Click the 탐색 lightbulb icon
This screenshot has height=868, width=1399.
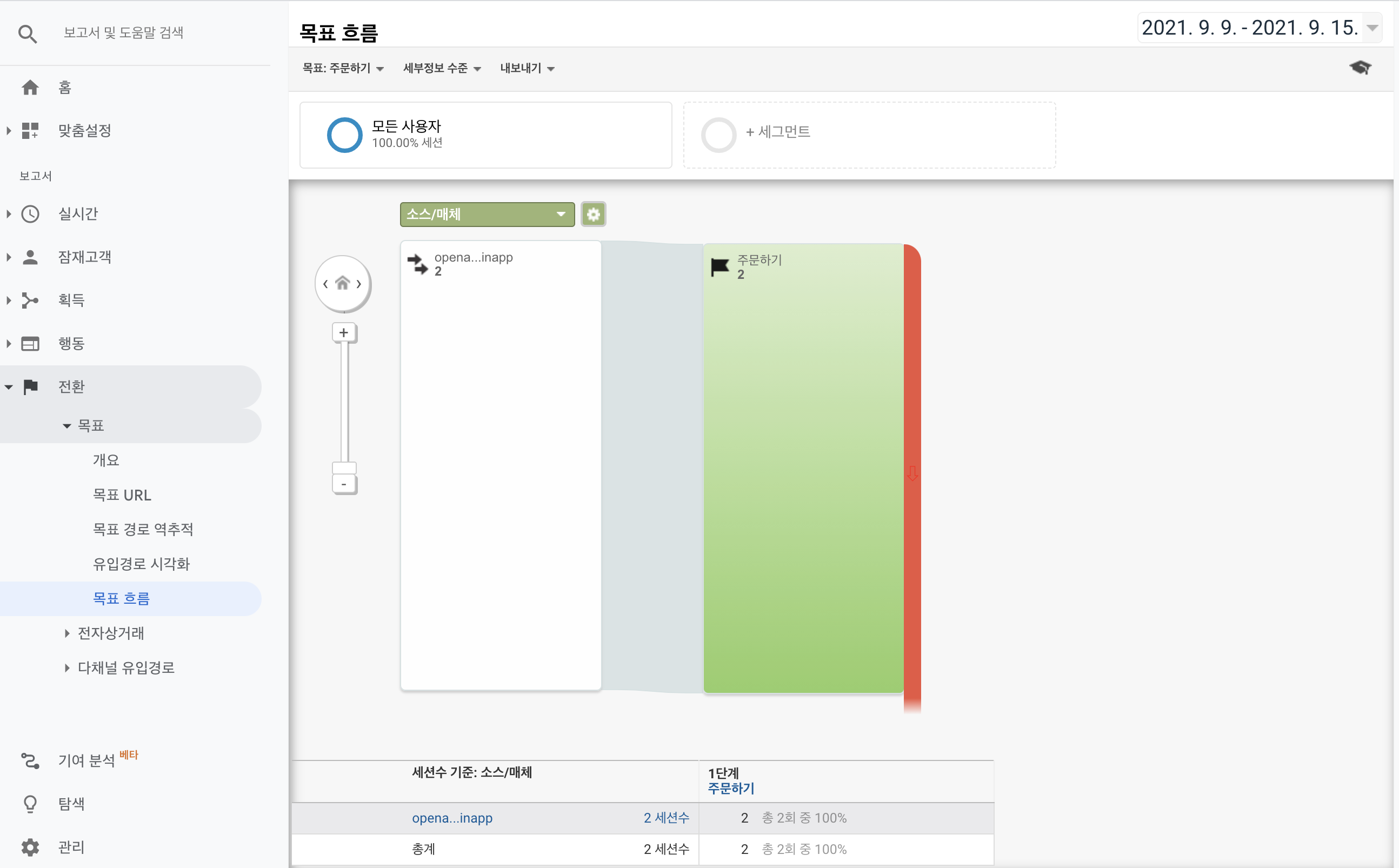coord(30,804)
